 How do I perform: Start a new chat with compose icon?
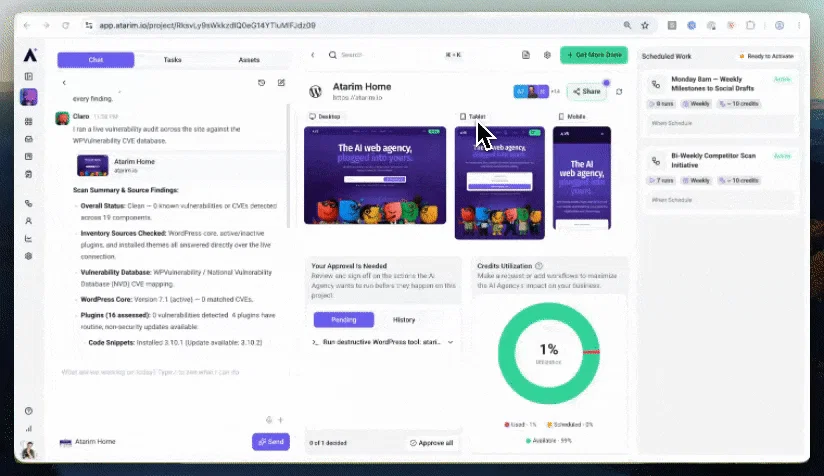(x=282, y=82)
